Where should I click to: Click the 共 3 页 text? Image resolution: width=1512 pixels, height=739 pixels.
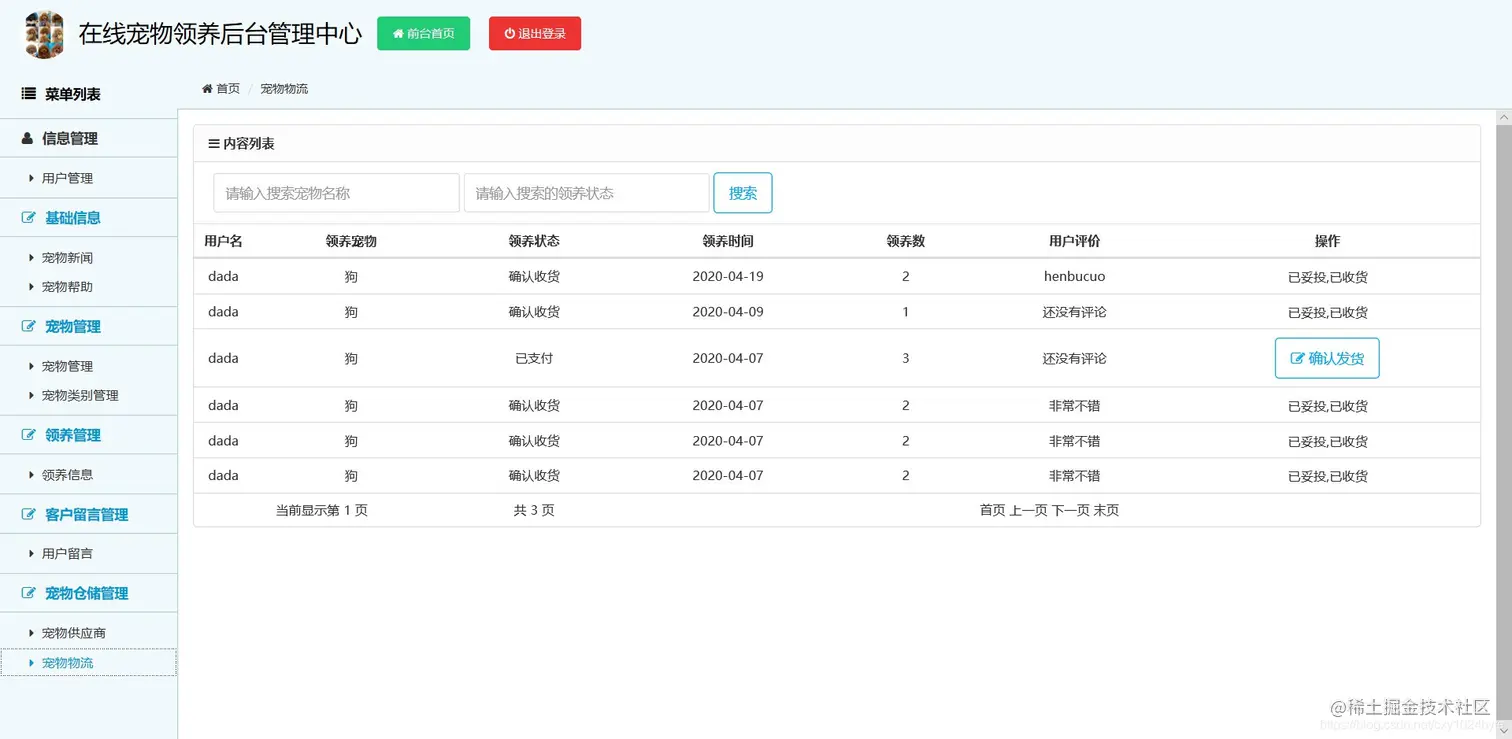click(534, 510)
